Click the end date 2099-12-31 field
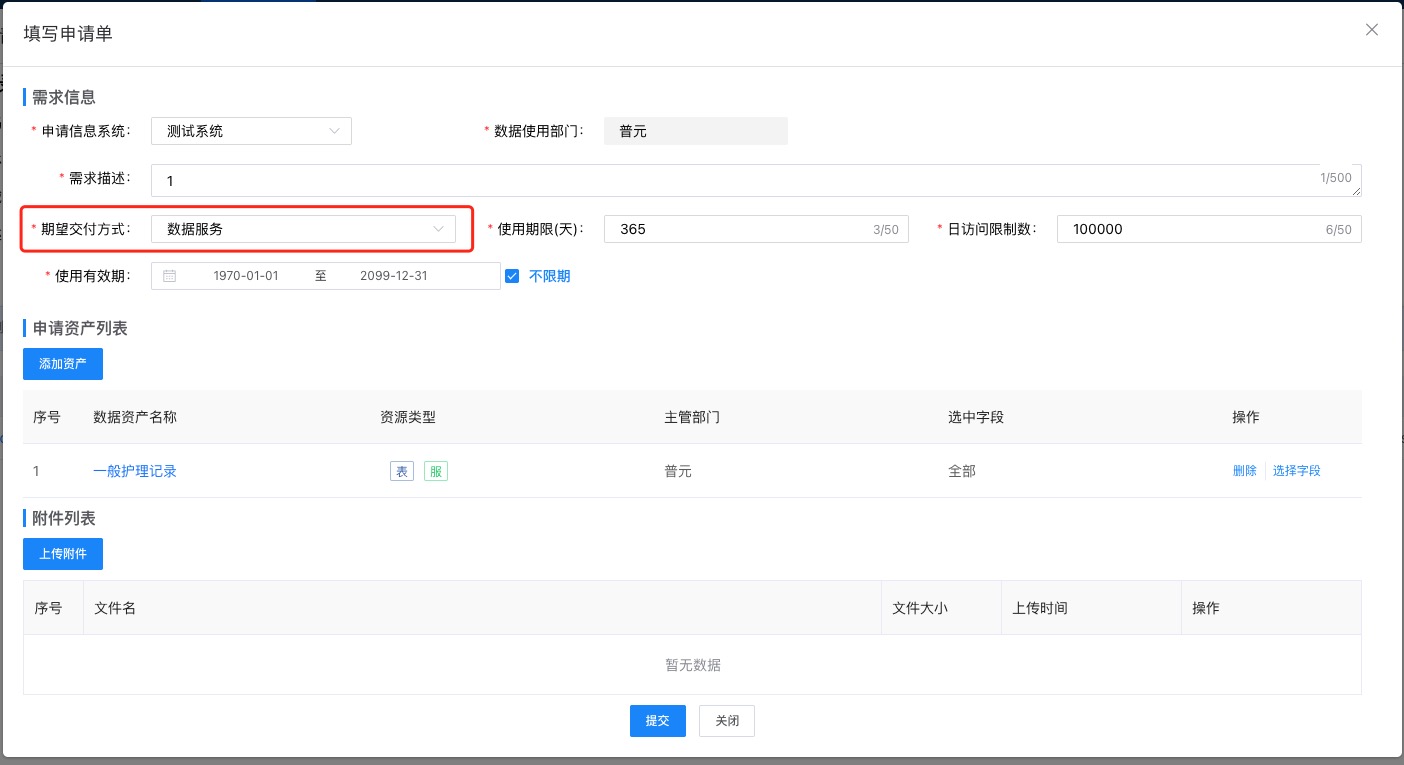 [x=393, y=276]
